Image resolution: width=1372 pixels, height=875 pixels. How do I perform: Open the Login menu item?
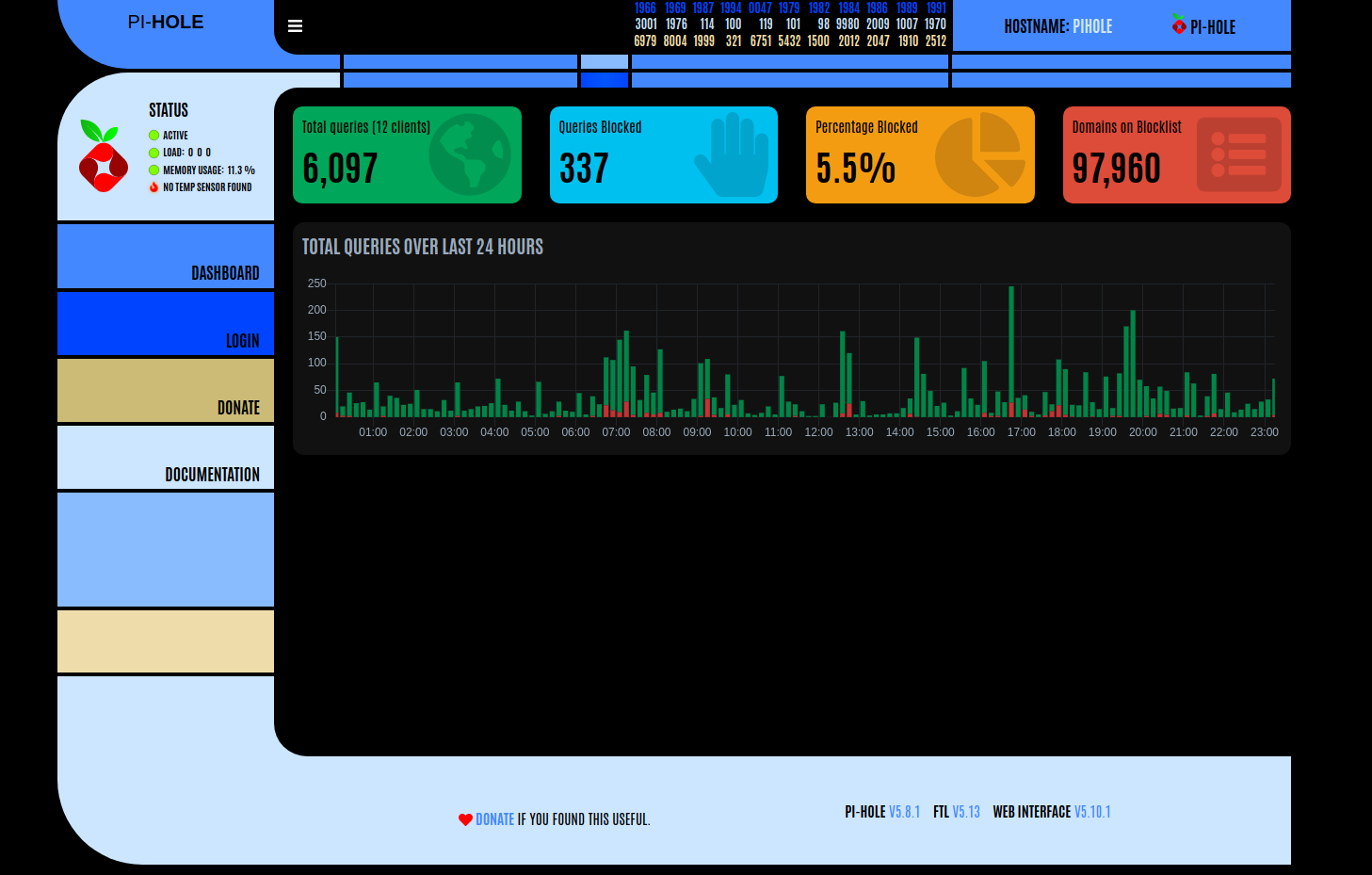coord(166,323)
